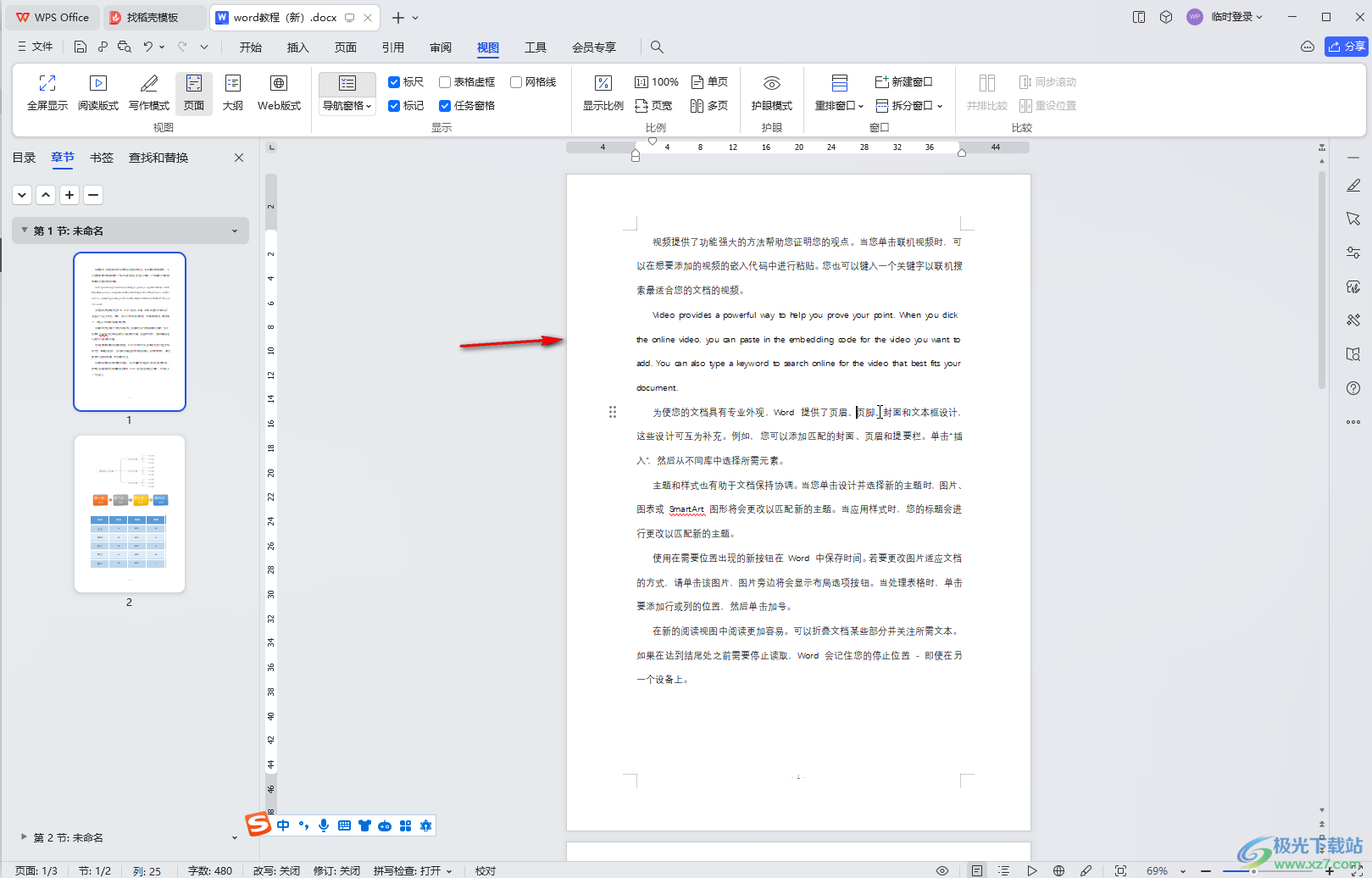Close the navigation pane
The width and height of the screenshot is (1372, 878).
click(x=239, y=158)
